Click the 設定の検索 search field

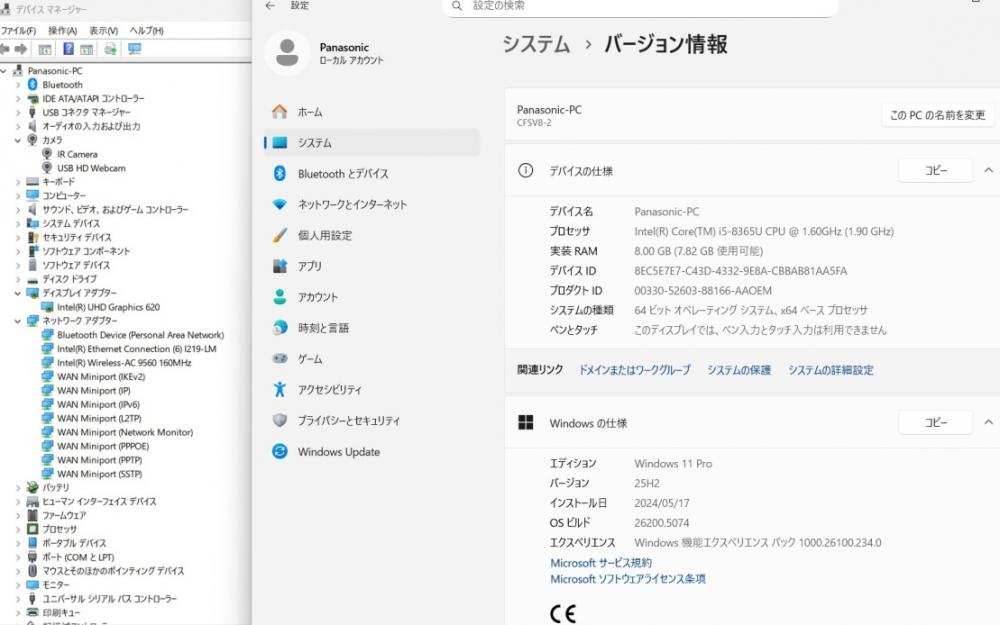tap(640, 6)
